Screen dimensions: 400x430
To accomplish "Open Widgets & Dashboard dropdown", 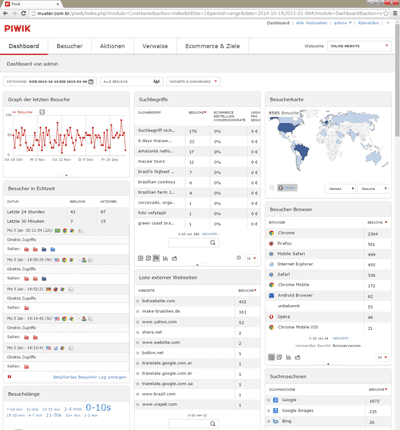I will point(193,81).
